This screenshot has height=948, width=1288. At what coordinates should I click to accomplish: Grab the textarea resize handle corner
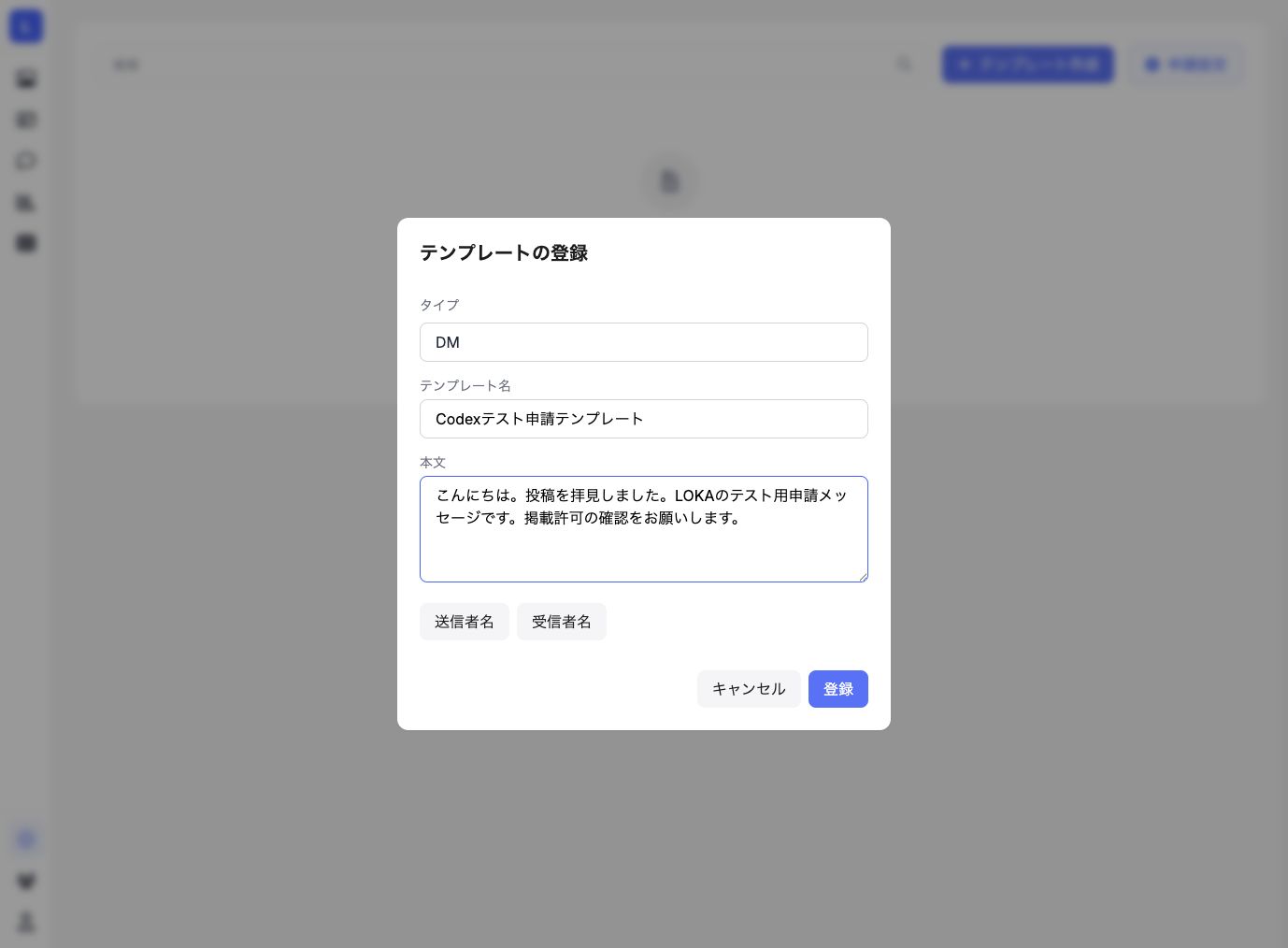[862, 576]
